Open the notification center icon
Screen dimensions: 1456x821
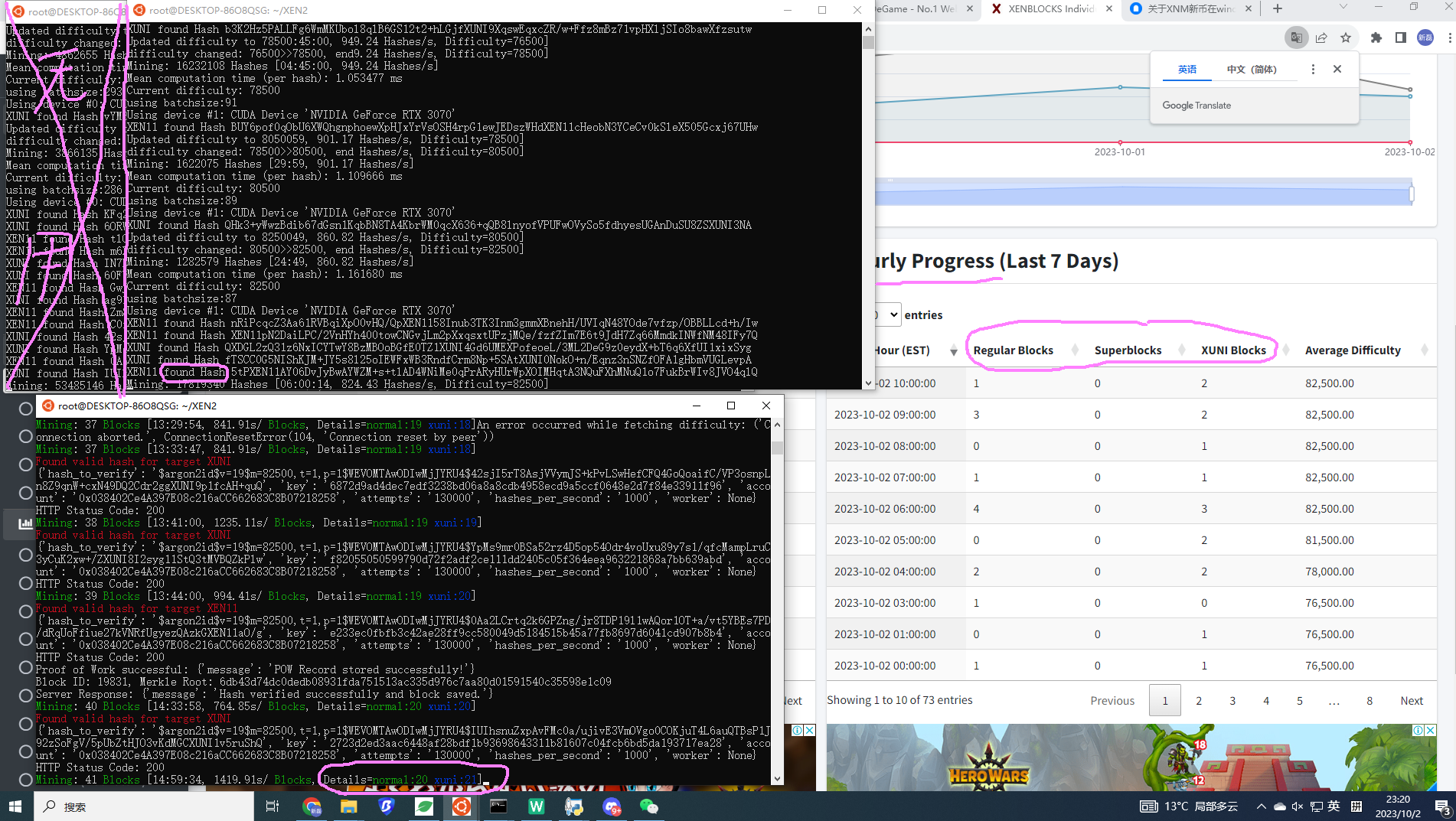[1442, 806]
